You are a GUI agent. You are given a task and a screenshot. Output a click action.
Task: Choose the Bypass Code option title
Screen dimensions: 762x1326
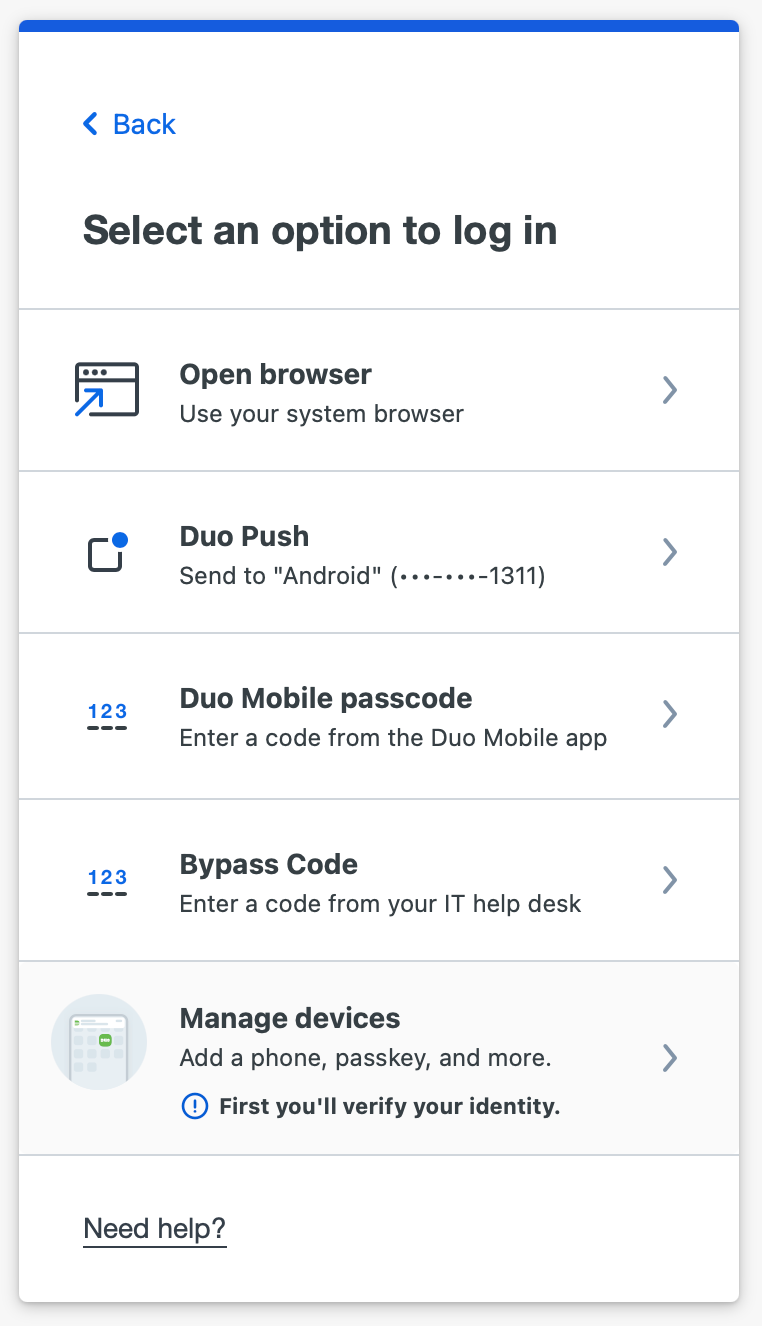pyautogui.click(x=268, y=864)
